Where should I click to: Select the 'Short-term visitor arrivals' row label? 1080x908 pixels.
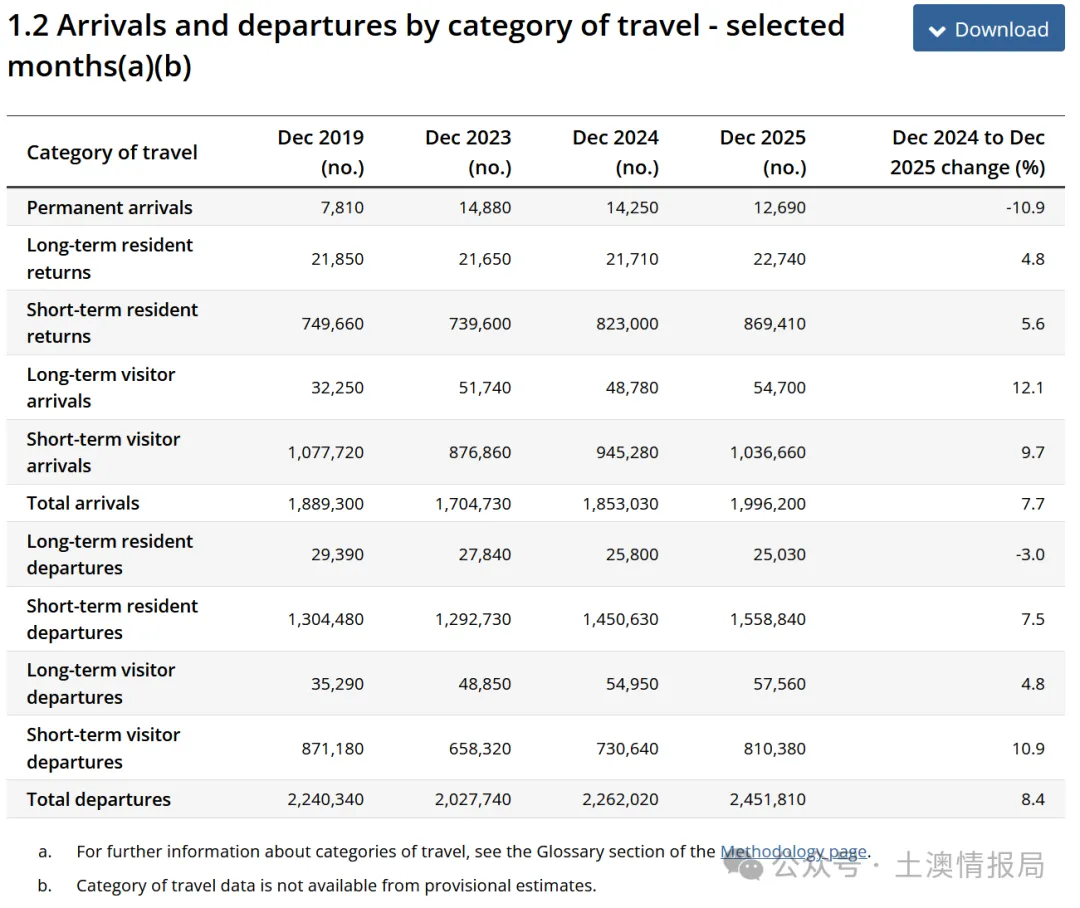coord(103,452)
